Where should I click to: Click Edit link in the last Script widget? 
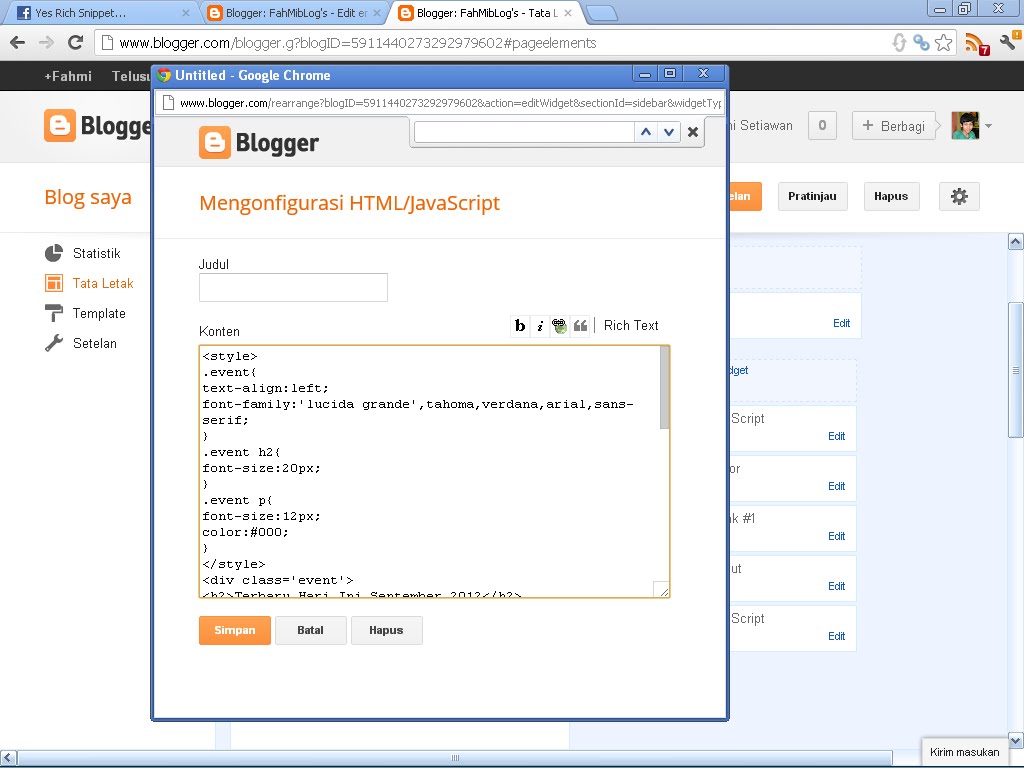tap(837, 636)
